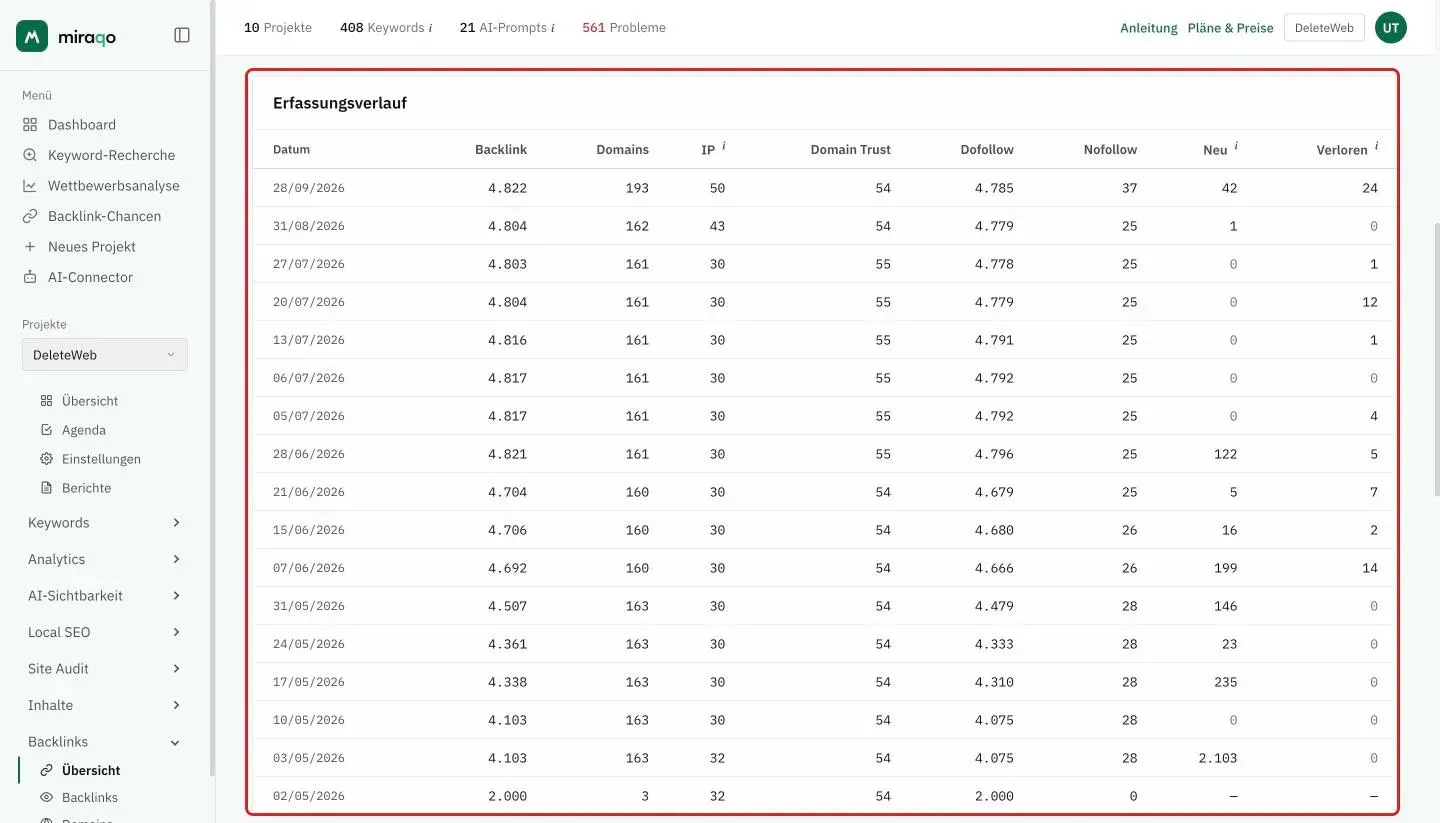Image resolution: width=1440 pixels, height=823 pixels.
Task: Click the 408 Keywords counter
Action: pos(386,28)
